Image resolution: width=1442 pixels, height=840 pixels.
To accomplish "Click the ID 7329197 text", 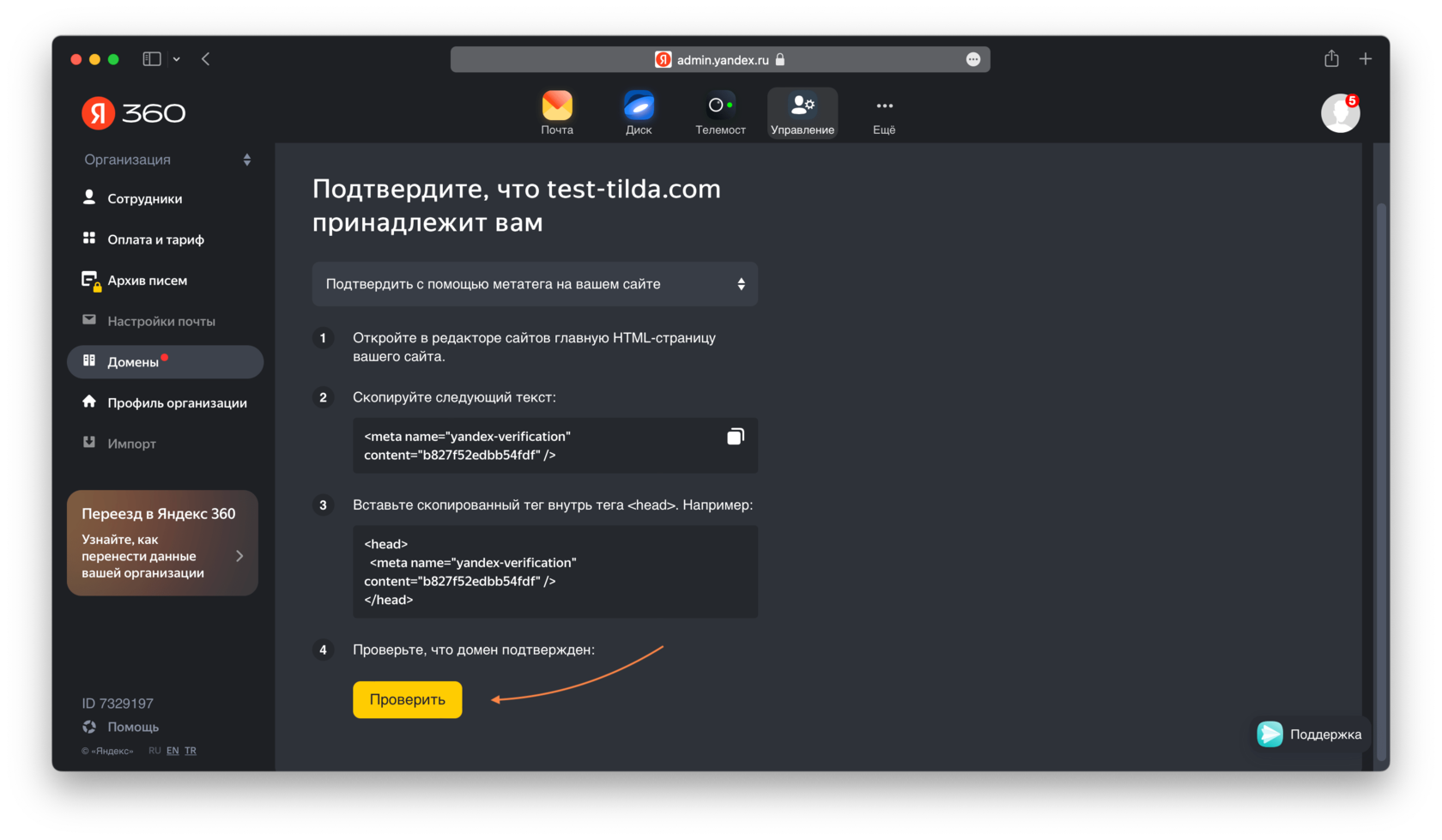I will (x=118, y=704).
